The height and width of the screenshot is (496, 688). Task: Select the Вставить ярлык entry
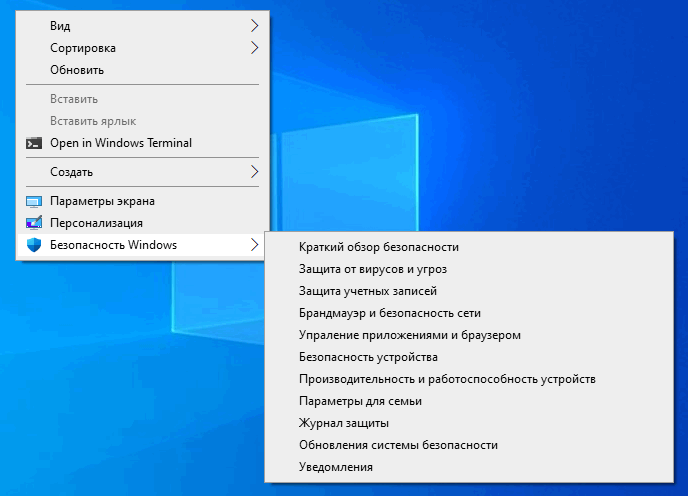click(x=143, y=121)
